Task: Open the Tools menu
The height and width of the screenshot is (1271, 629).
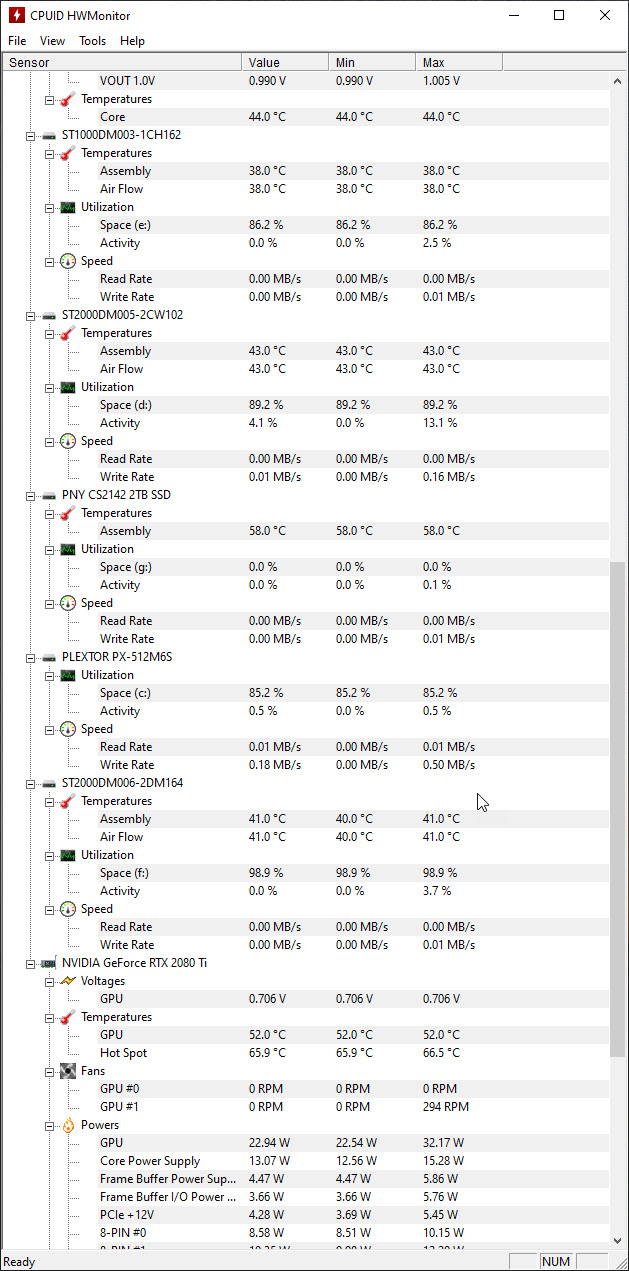Action: 92,41
